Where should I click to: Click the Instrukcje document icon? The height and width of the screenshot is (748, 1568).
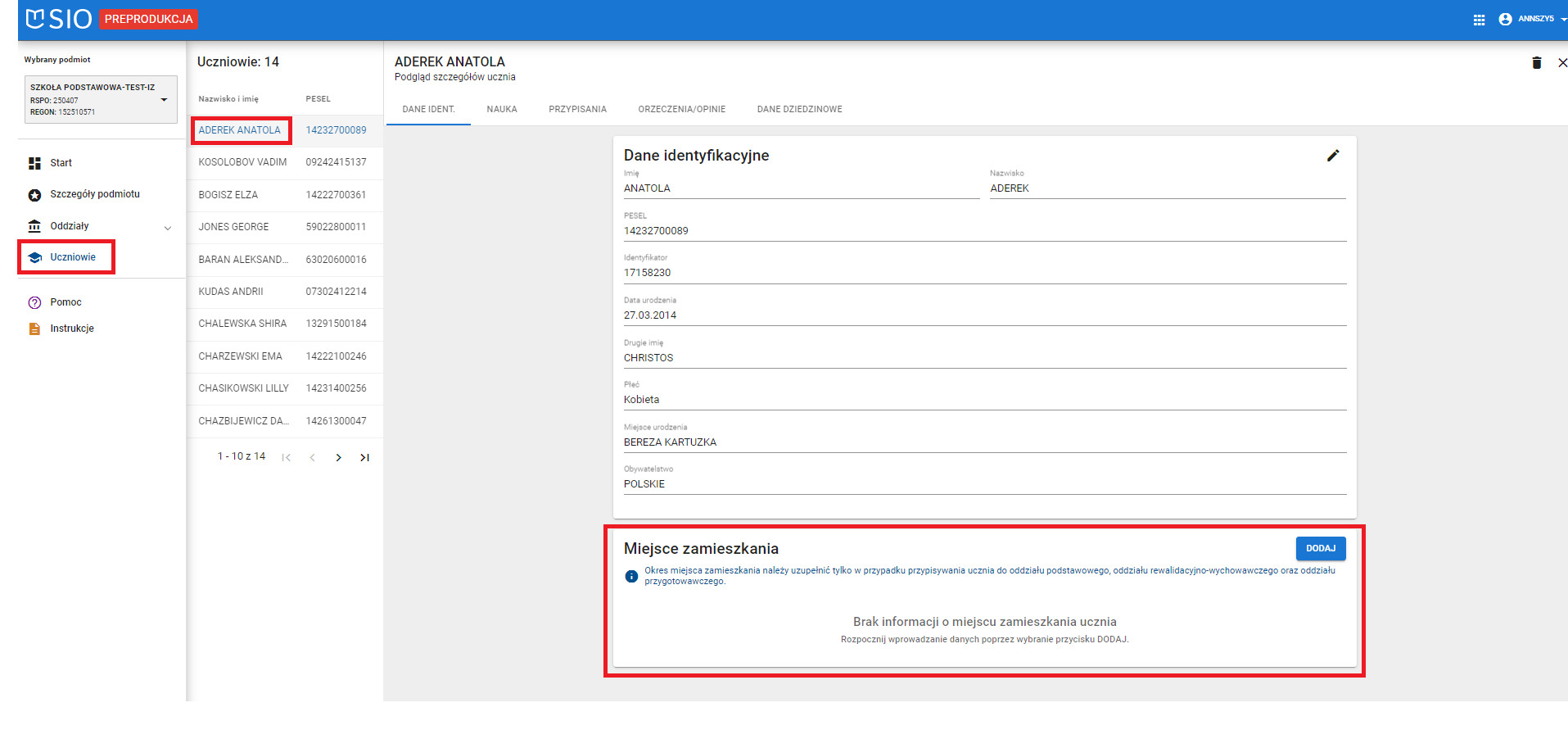tap(34, 329)
